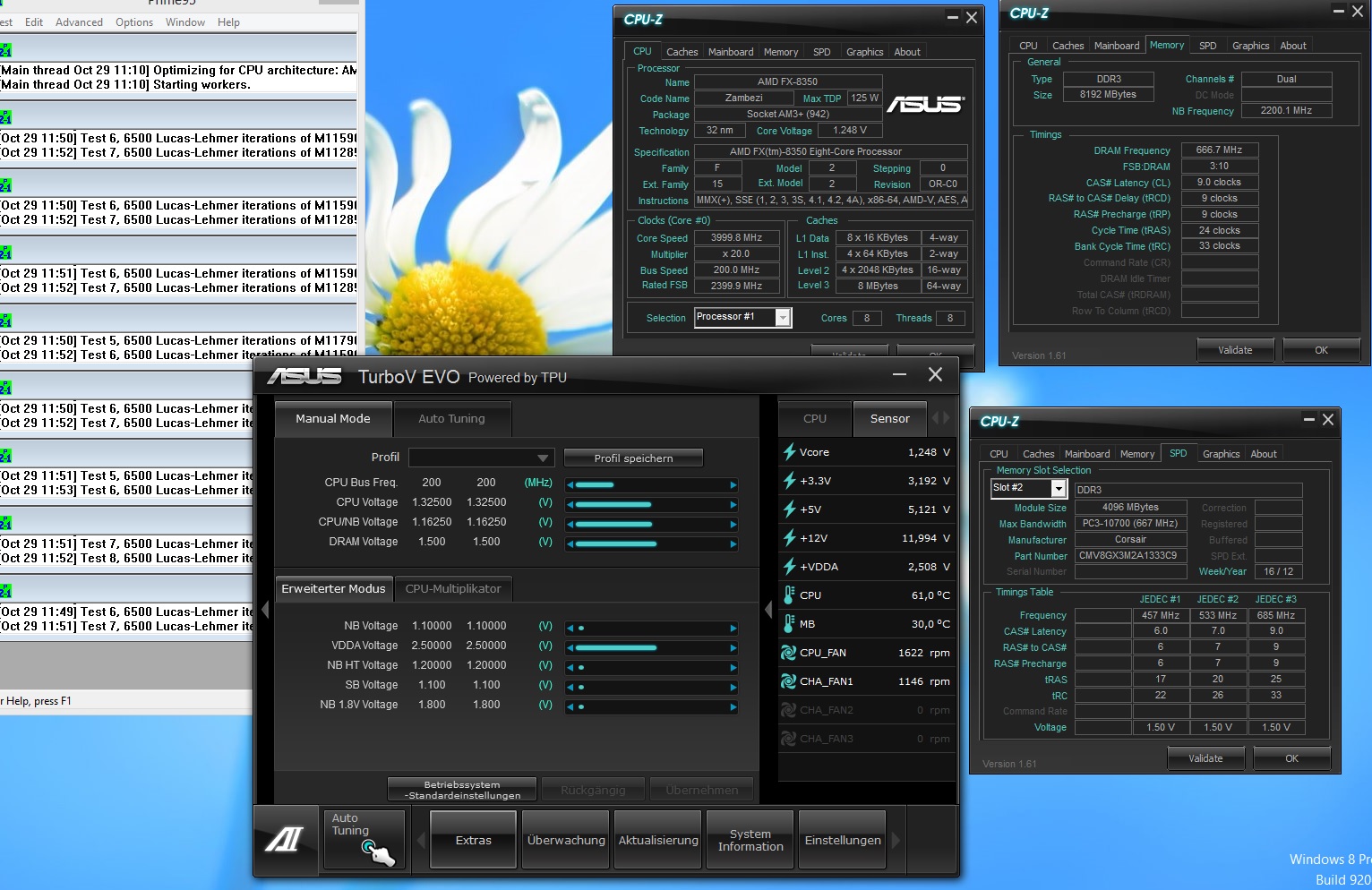
Task: Open the Prime95 Edit menu
Action: [x=34, y=22]
